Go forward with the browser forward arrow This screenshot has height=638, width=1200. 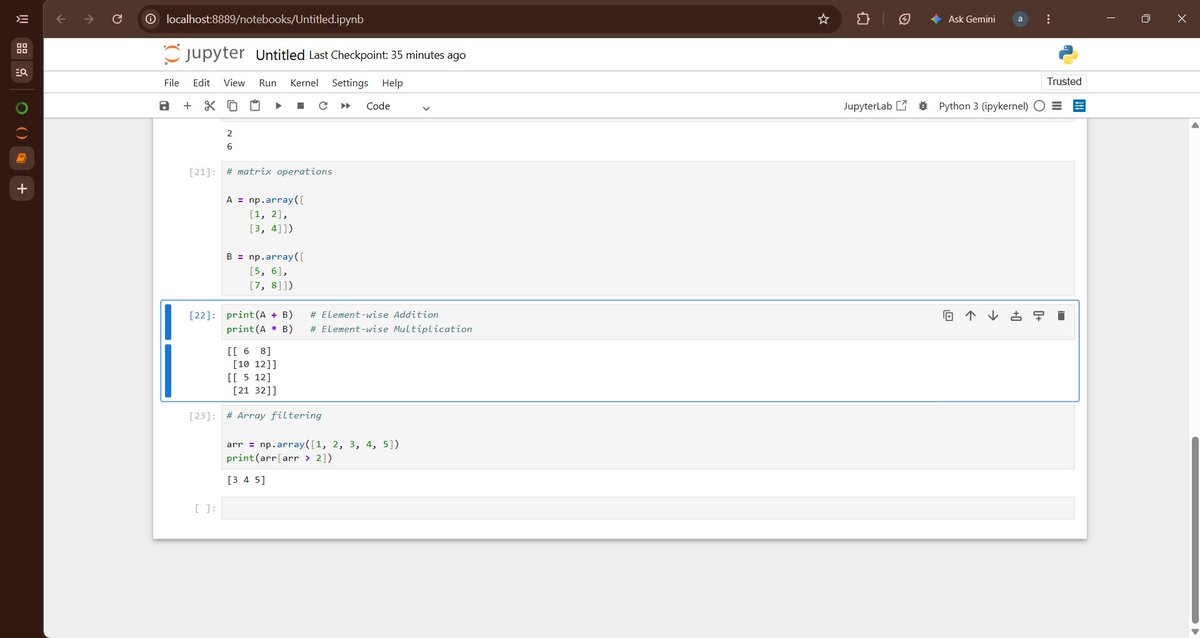(89, 19)
